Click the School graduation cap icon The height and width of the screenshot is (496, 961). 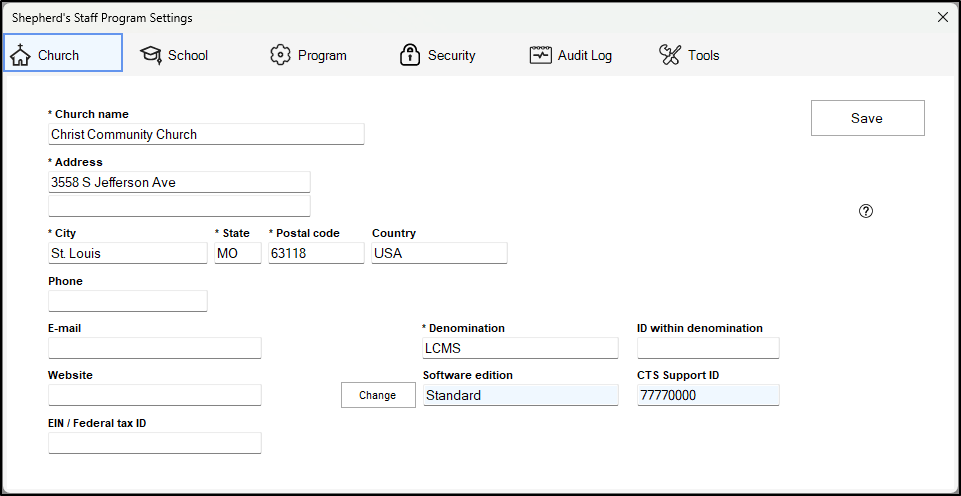(150, 55)
